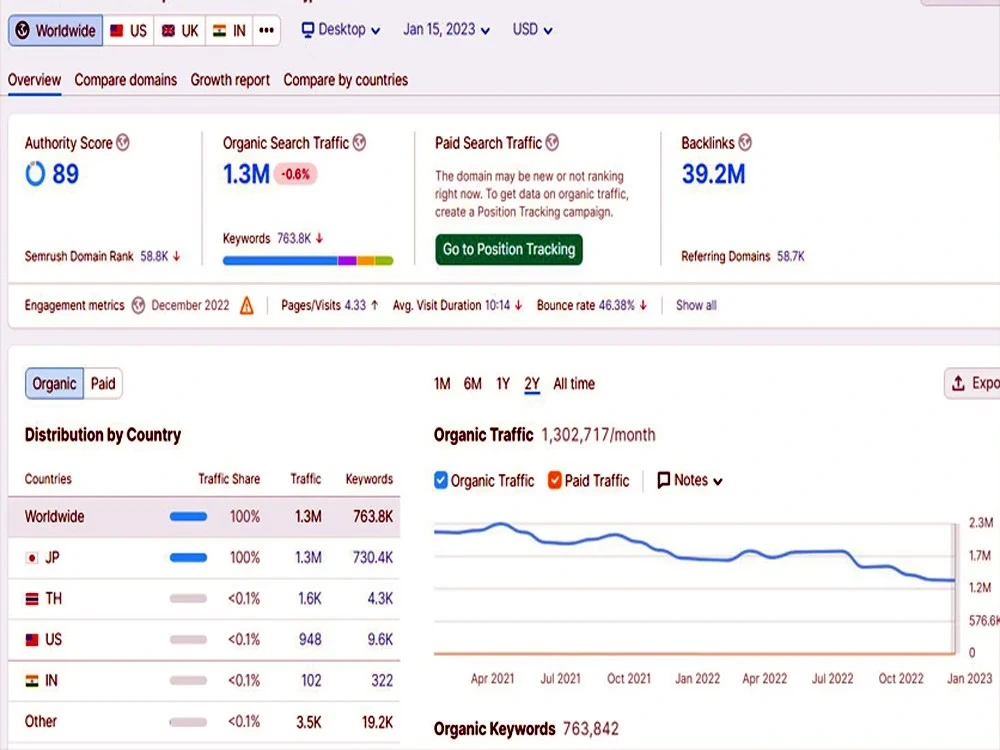Image resolution: width=1000 pixels, height=750 pixels.
Task: Click the Export upload icon
Action: (958, 383)
